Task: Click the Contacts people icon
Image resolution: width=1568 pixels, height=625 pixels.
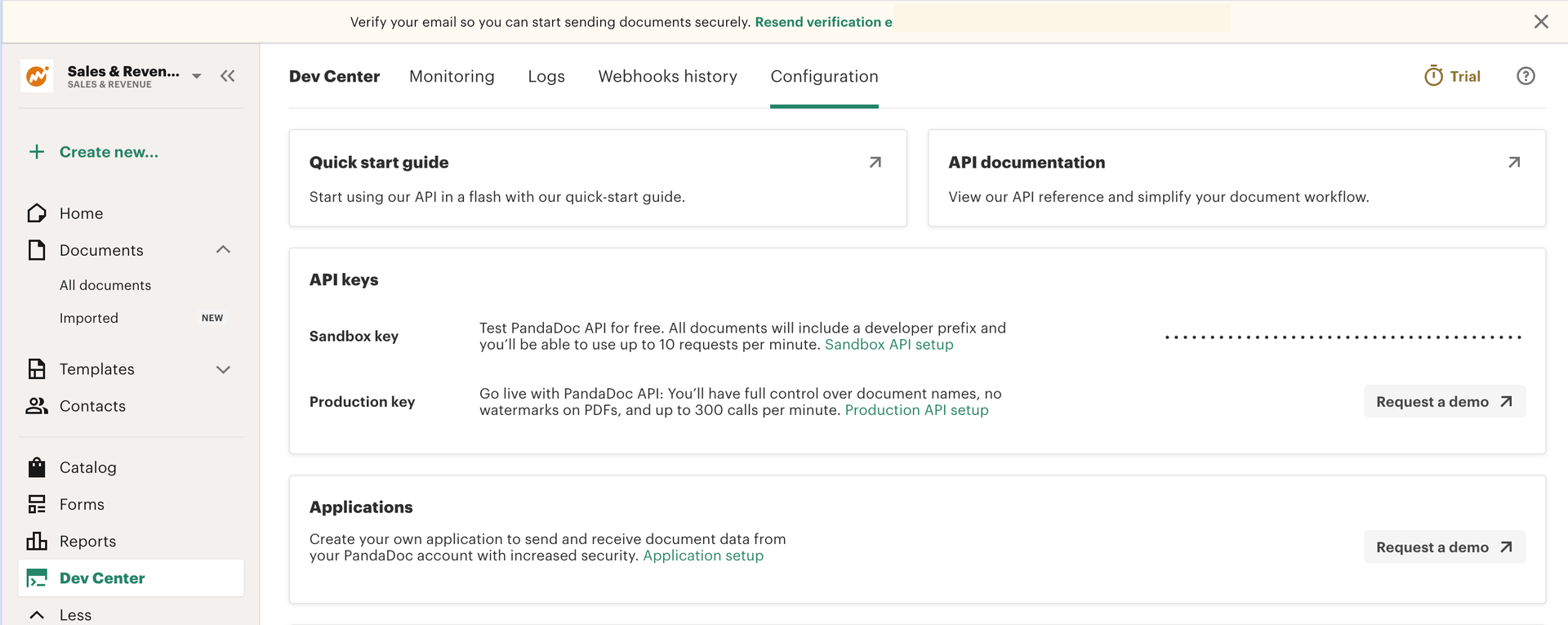Action: tap(37, 406)
